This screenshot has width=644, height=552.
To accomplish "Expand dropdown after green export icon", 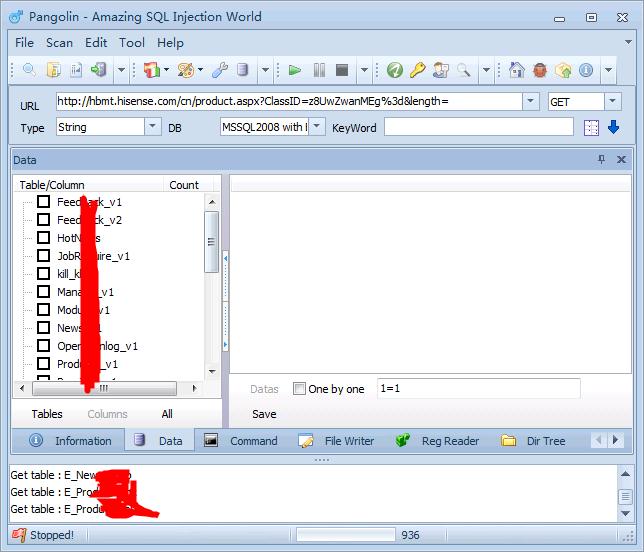I will coord(121,70).
